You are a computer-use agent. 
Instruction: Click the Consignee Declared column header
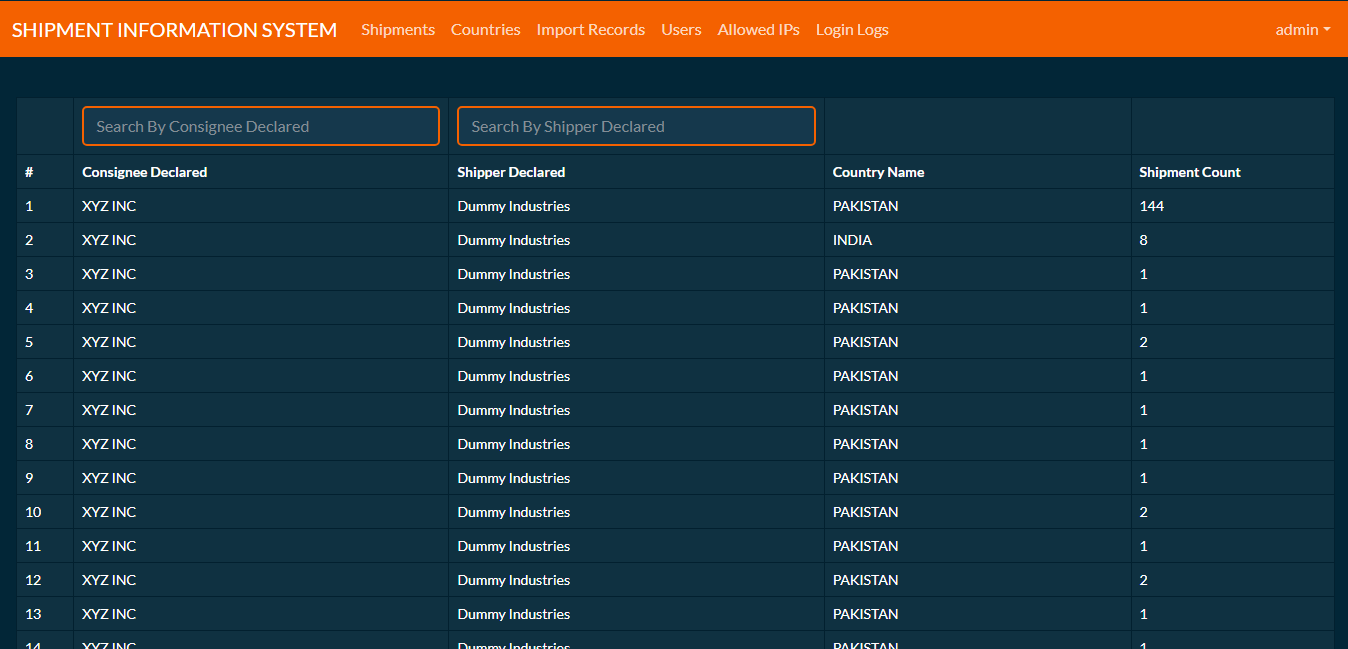pos(144,172)
